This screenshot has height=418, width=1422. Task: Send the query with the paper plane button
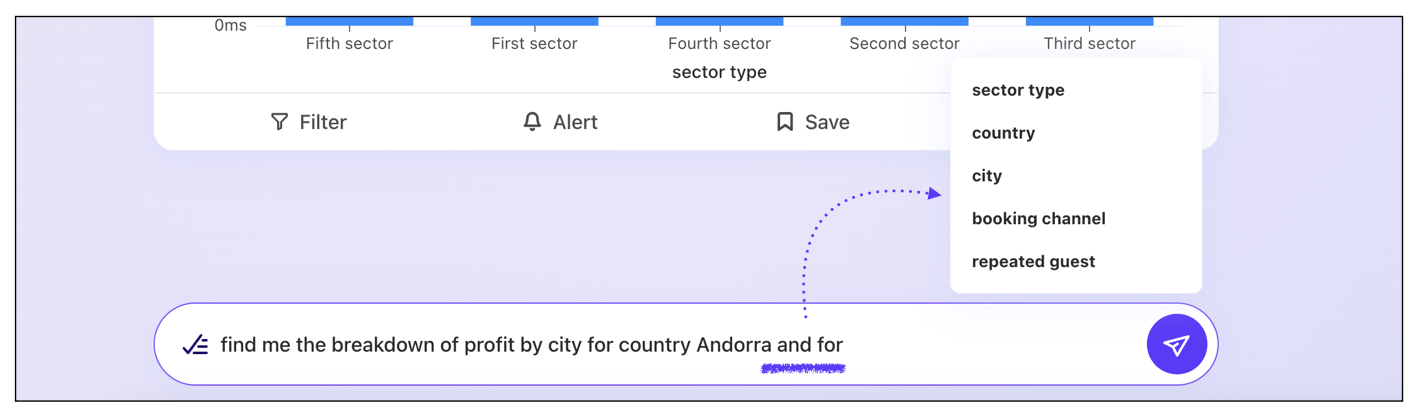pos(1176,345)
